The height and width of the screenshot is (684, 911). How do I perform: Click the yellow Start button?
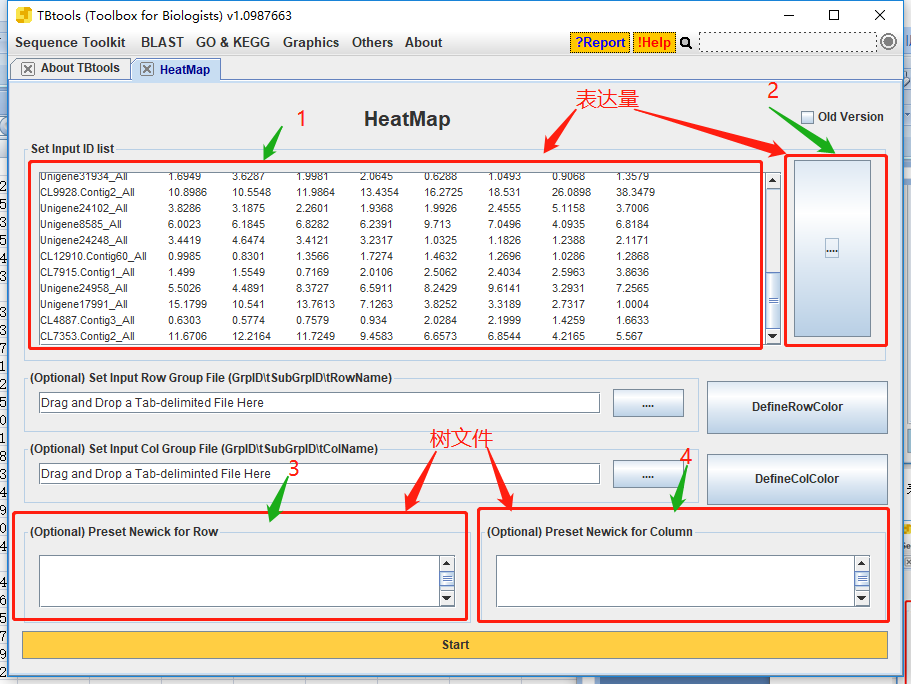click(455, 645)
